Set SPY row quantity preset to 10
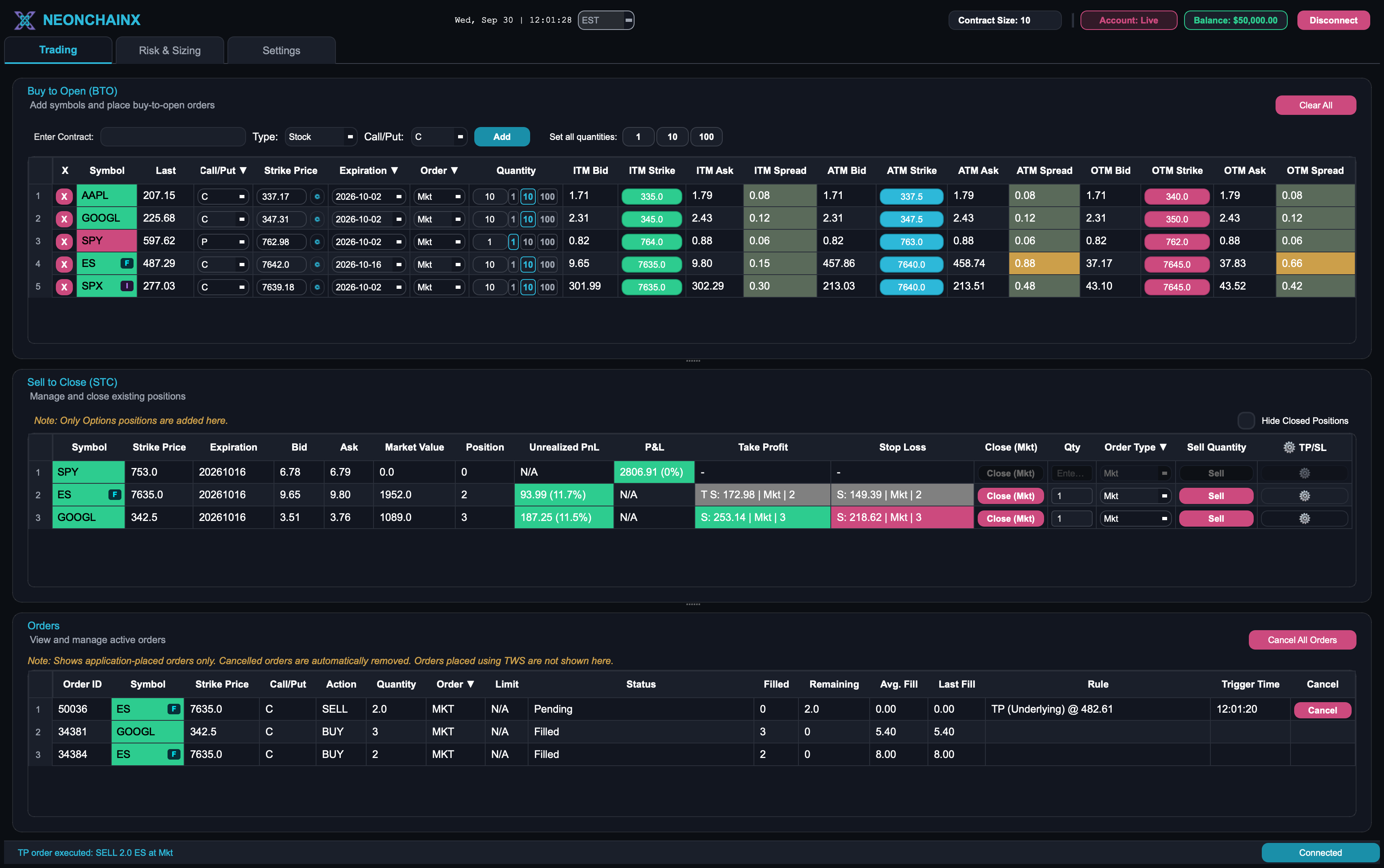1384x868 pixels. 528,242
